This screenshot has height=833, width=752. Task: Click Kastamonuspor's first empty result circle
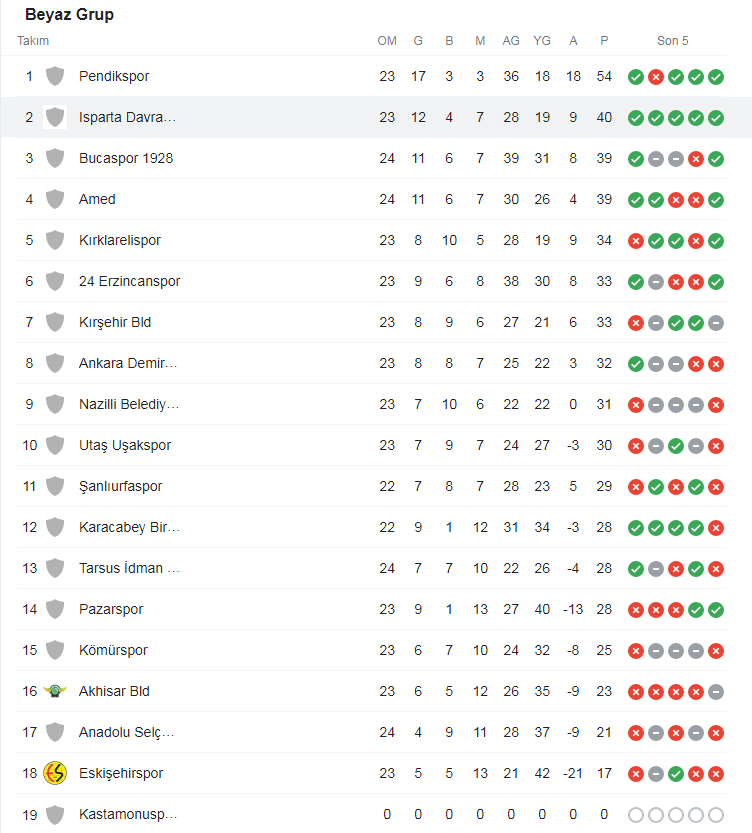click(636, 815)
